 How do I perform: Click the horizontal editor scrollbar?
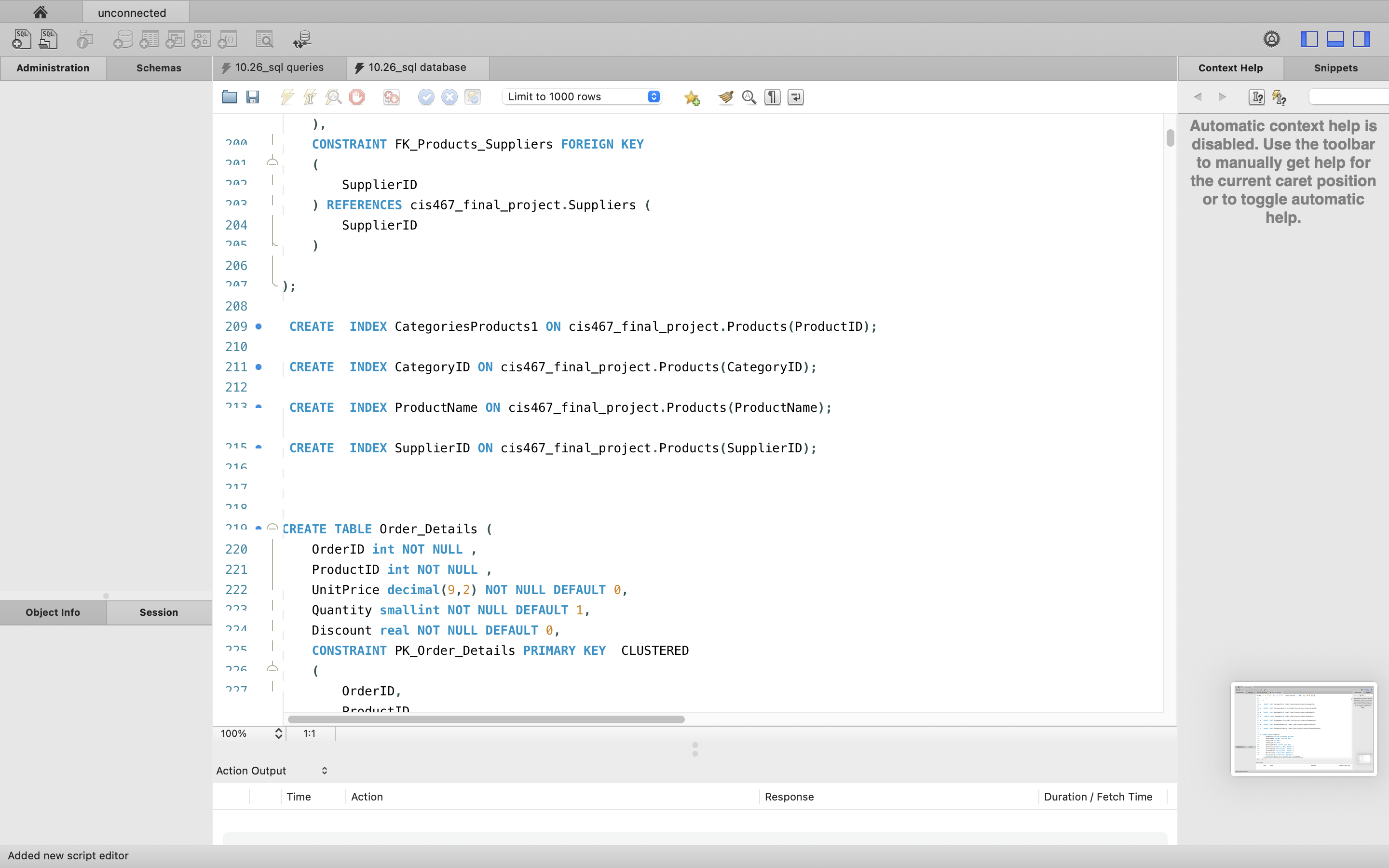click(x=486, y=719)
